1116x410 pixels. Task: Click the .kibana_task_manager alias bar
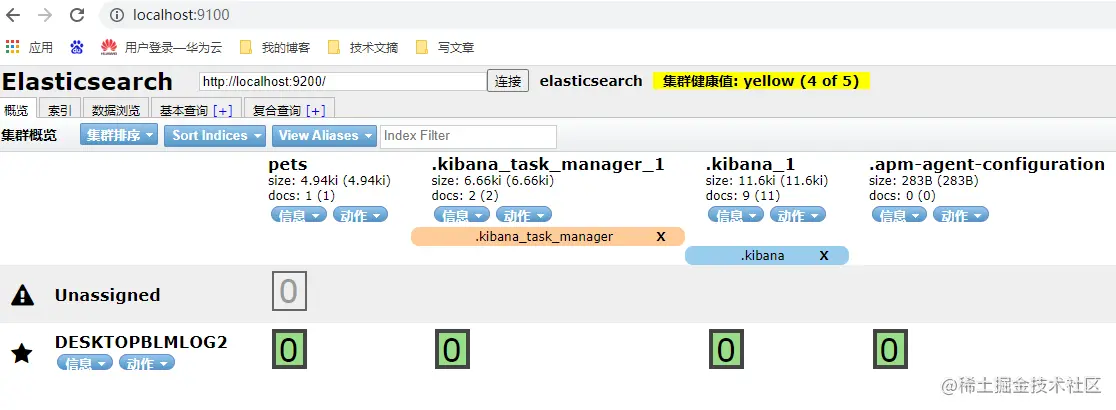[547, 236]
